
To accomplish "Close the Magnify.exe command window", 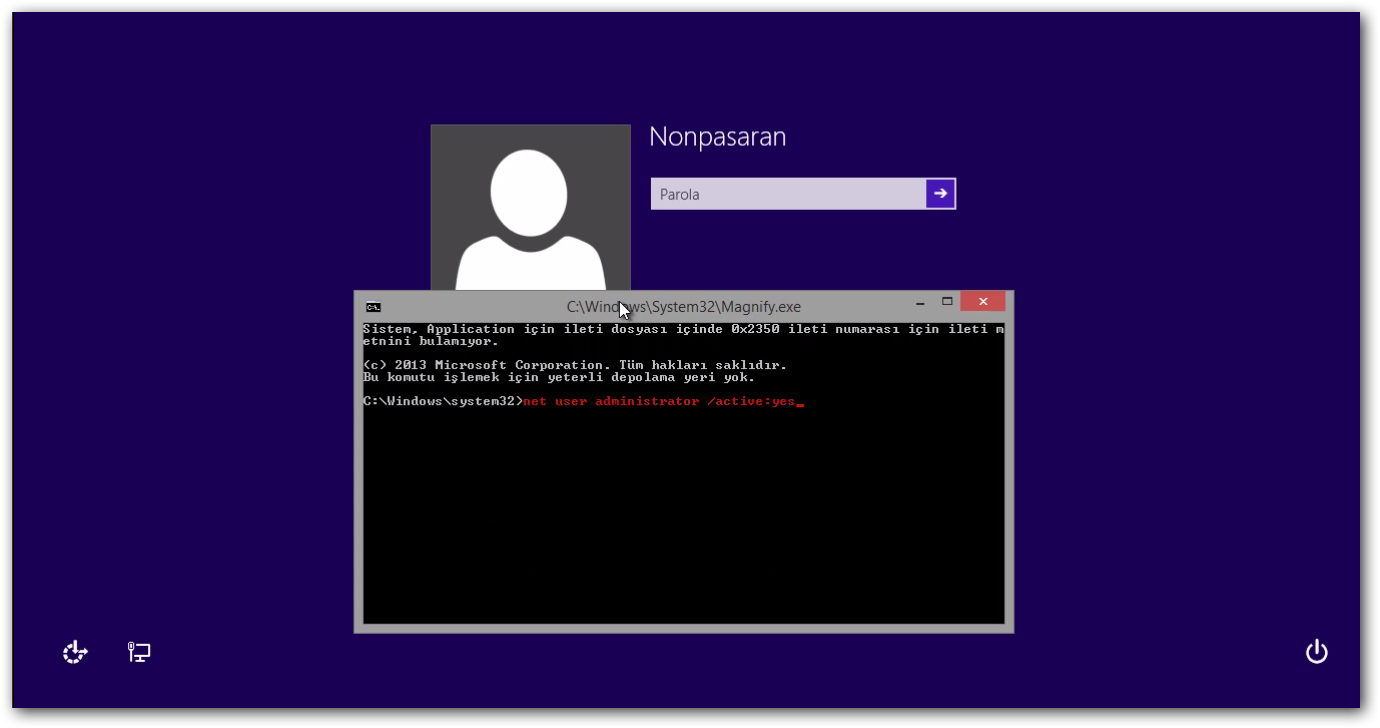I will [x=983, y=302].
